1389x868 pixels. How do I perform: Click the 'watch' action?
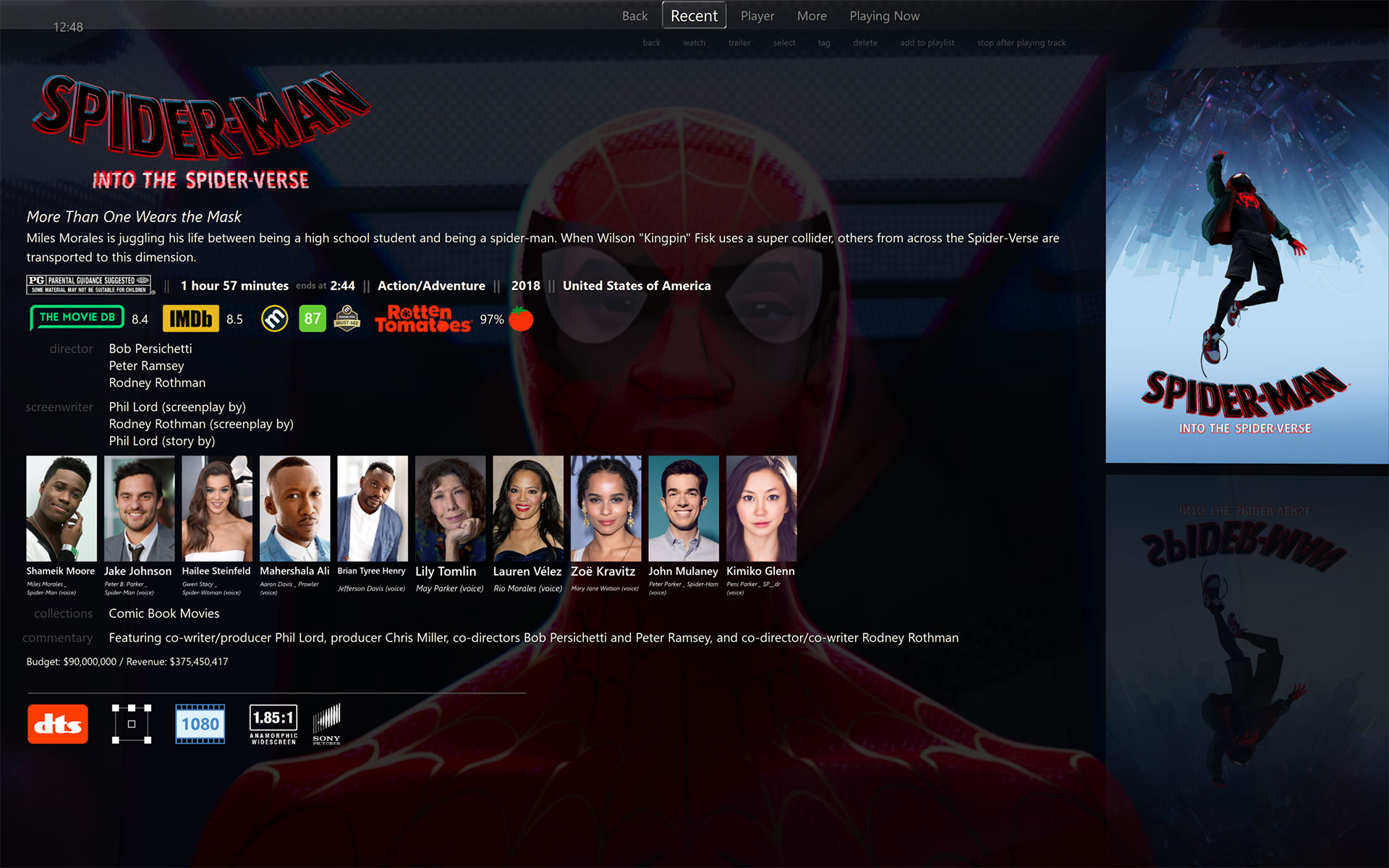pos(694,43)
